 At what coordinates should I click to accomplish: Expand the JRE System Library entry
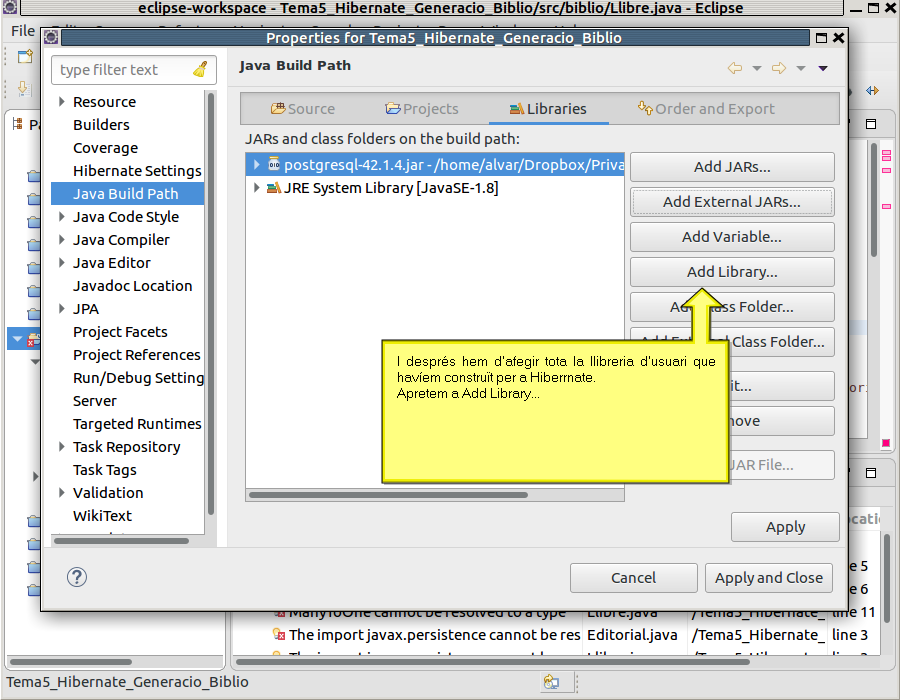[x=257, y=188]
